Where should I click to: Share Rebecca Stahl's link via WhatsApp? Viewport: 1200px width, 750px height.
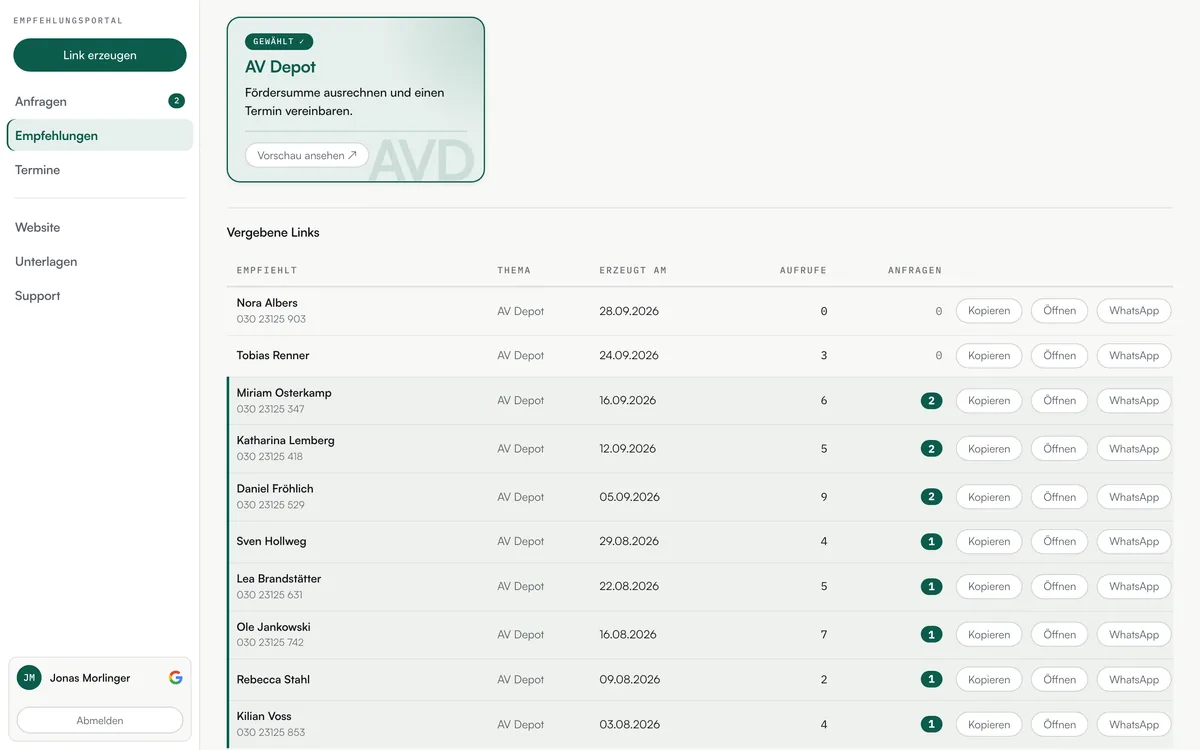pos(1134,680)
